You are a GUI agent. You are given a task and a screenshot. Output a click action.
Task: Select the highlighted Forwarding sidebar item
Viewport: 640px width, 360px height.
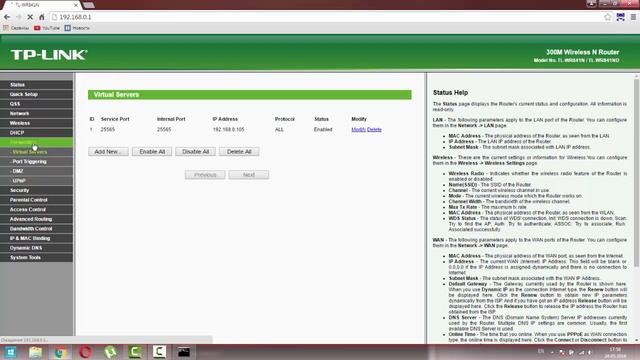[37, 142]
